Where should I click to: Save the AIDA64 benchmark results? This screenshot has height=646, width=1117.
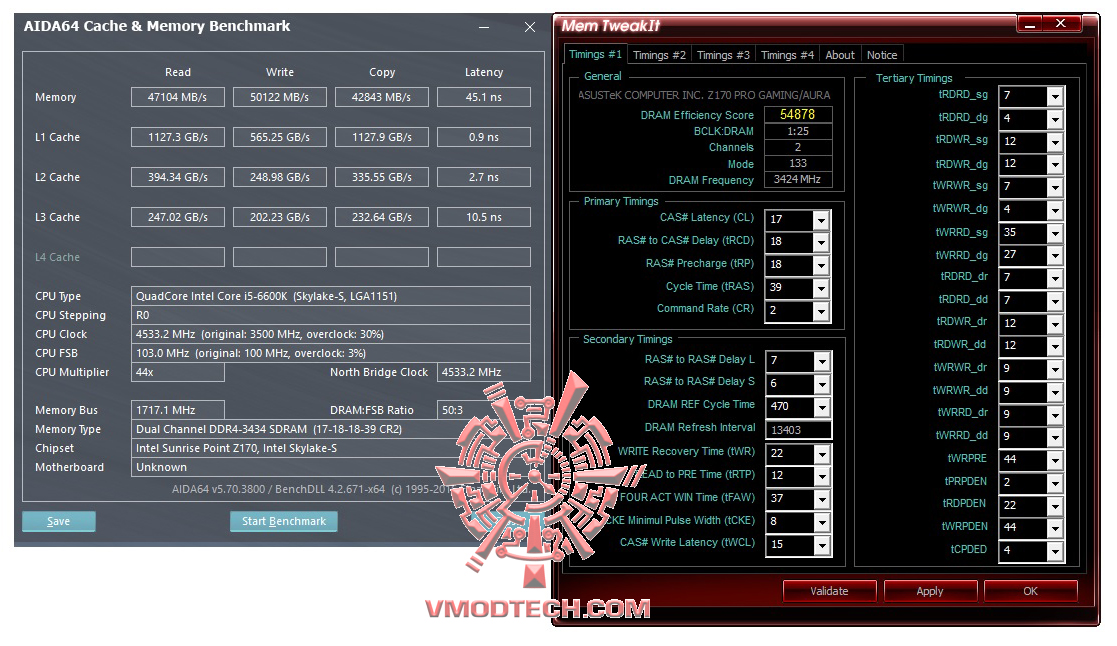(58, 521)
